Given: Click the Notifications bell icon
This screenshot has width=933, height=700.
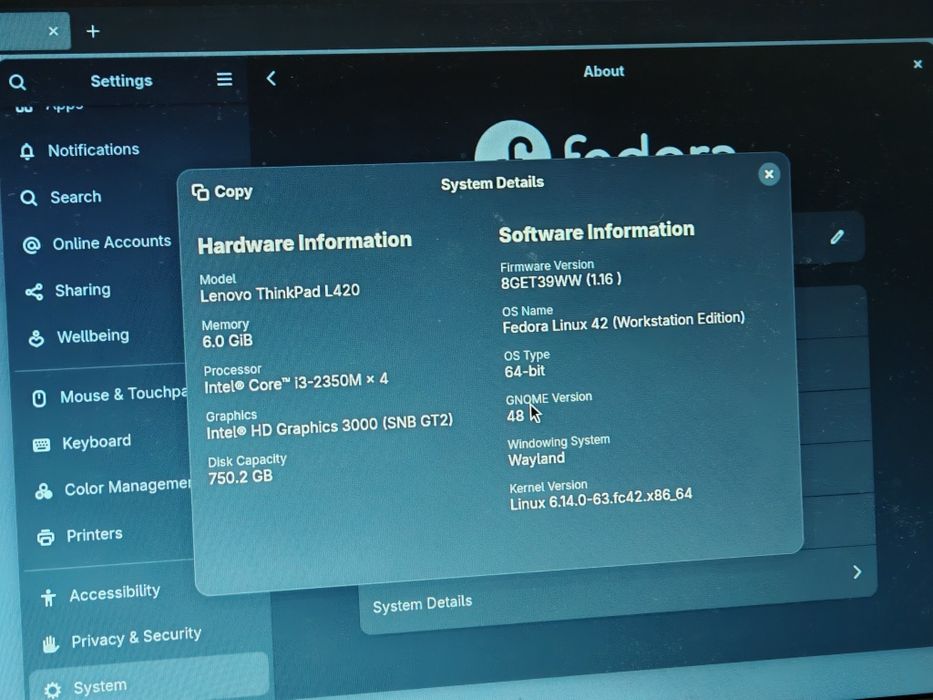Looking at the screenshot, I should click(x=27, y=151).
